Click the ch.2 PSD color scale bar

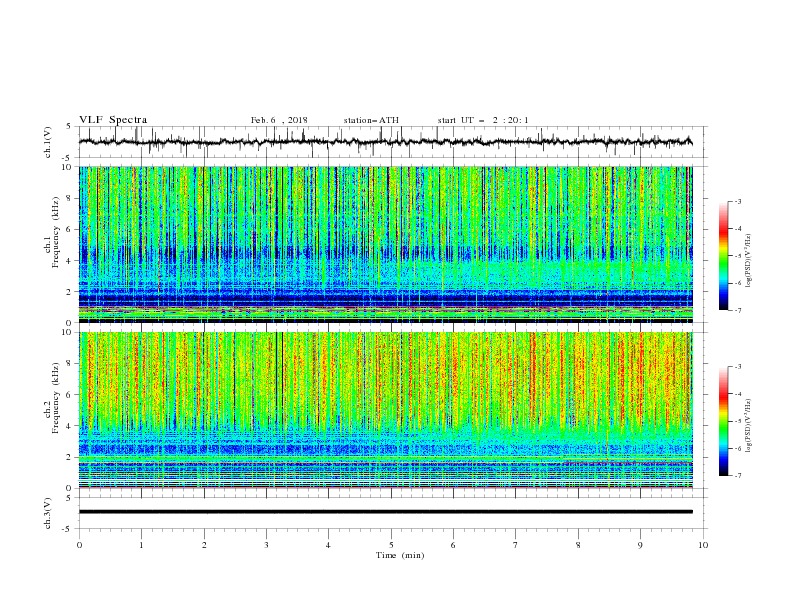723,421
